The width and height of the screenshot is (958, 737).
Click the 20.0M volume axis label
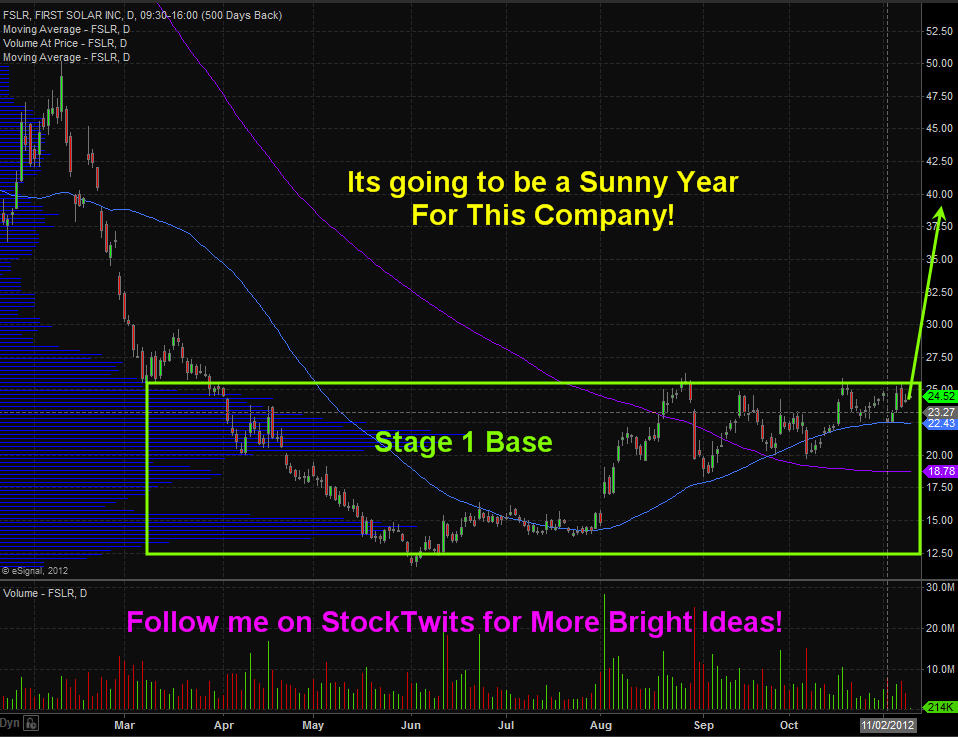point(940,628)
